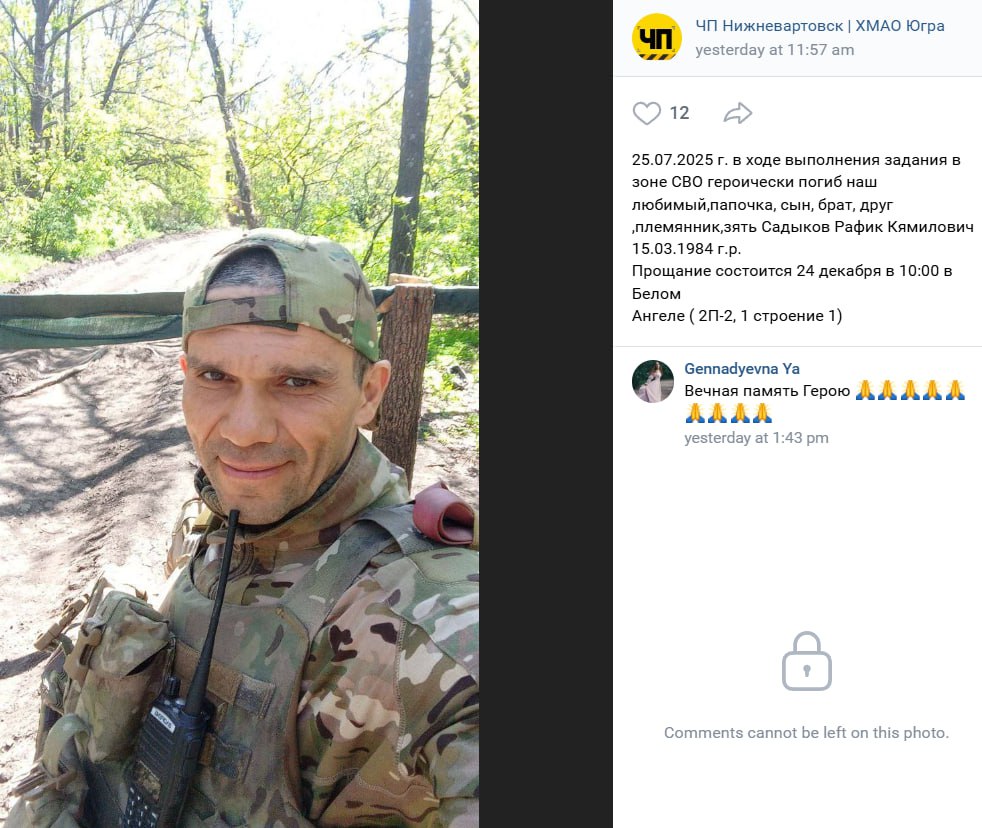Open the ЧП community avatar logo

click(x=656, y=38)
